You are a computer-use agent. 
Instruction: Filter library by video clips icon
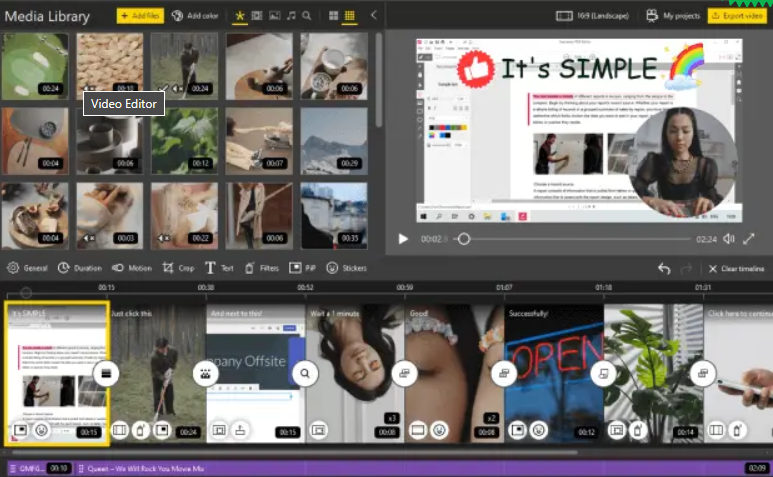pos(257,16)
